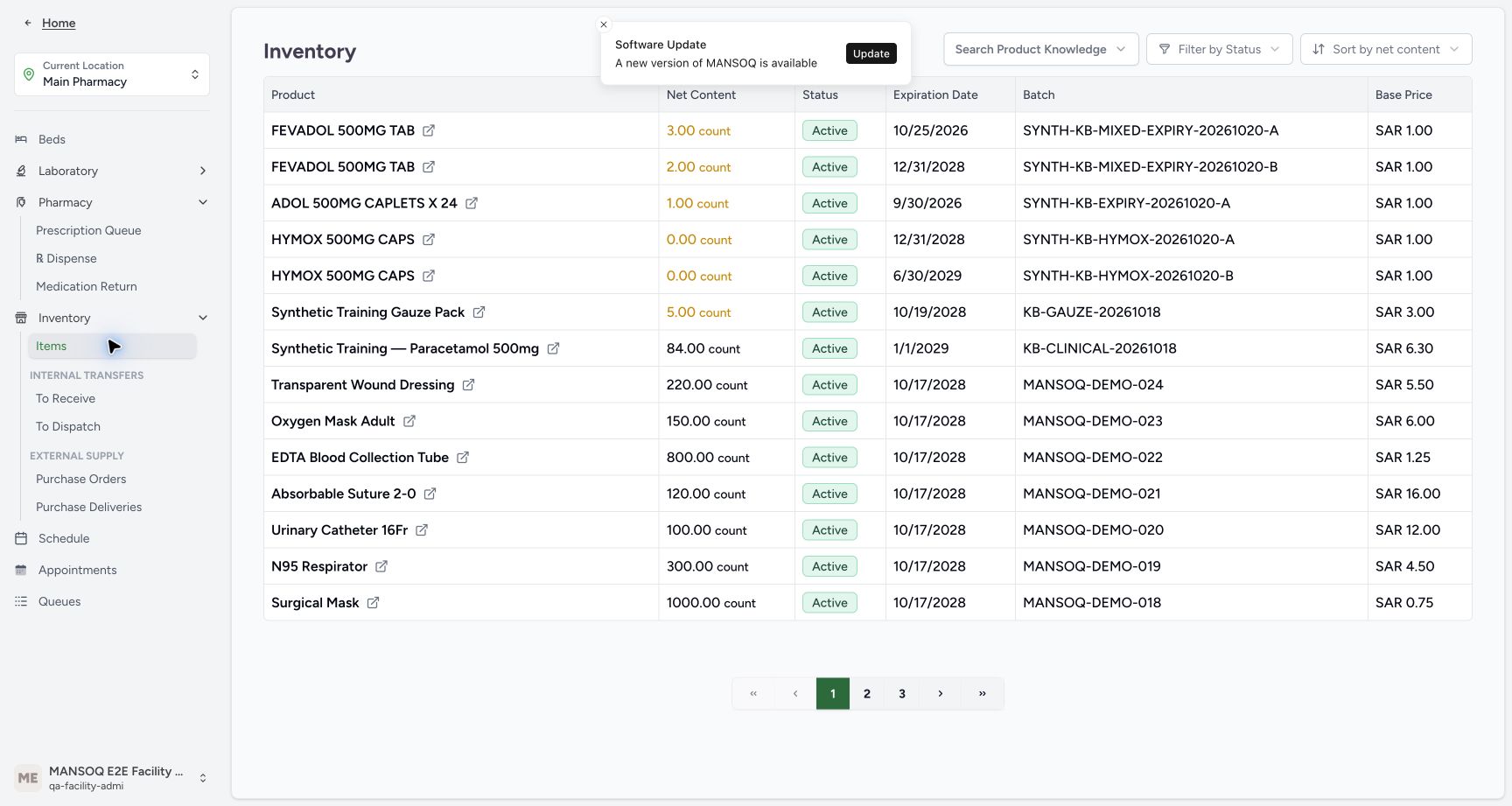Open external link icon for Oxygen Mask Adult

tap(409, 421)
